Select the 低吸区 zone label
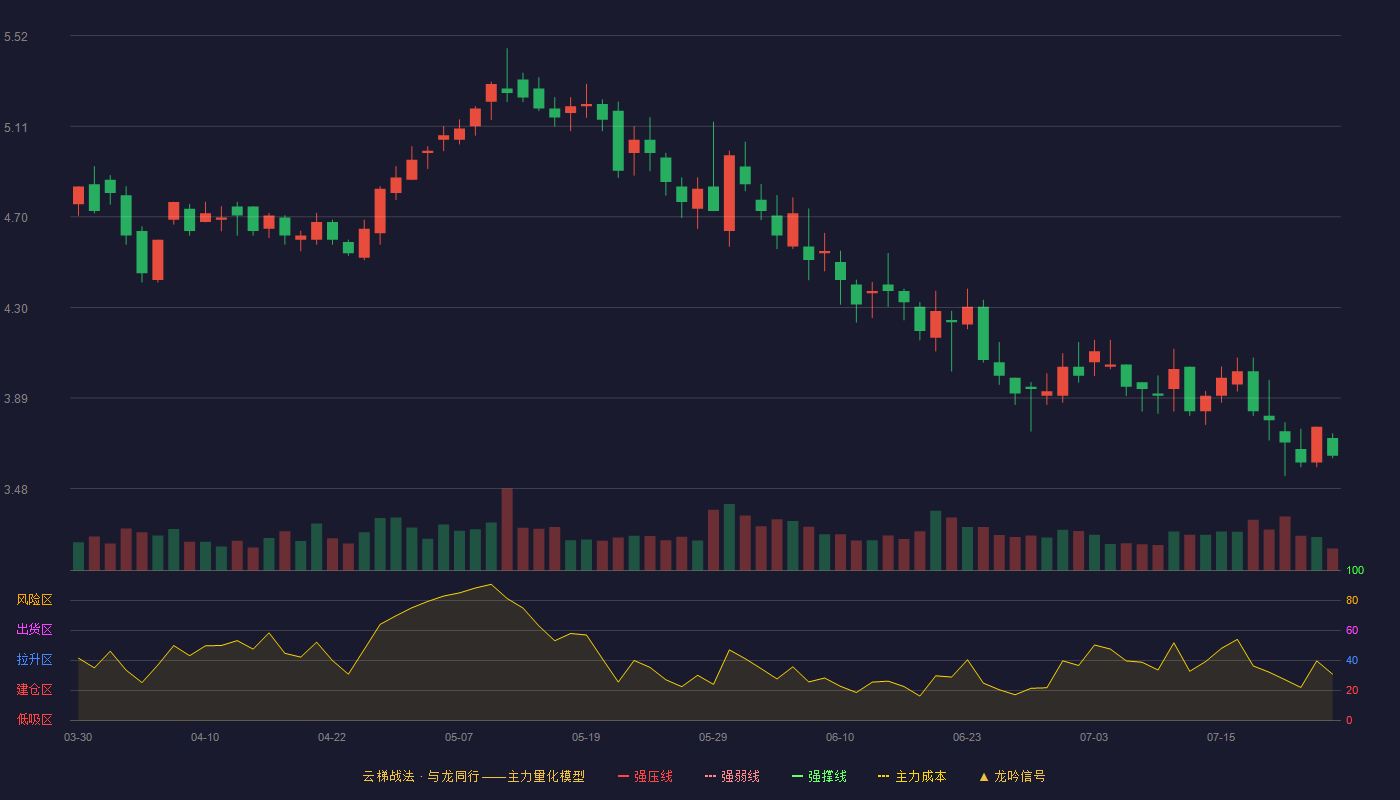 pyautogui.click(x=35, y=720)
